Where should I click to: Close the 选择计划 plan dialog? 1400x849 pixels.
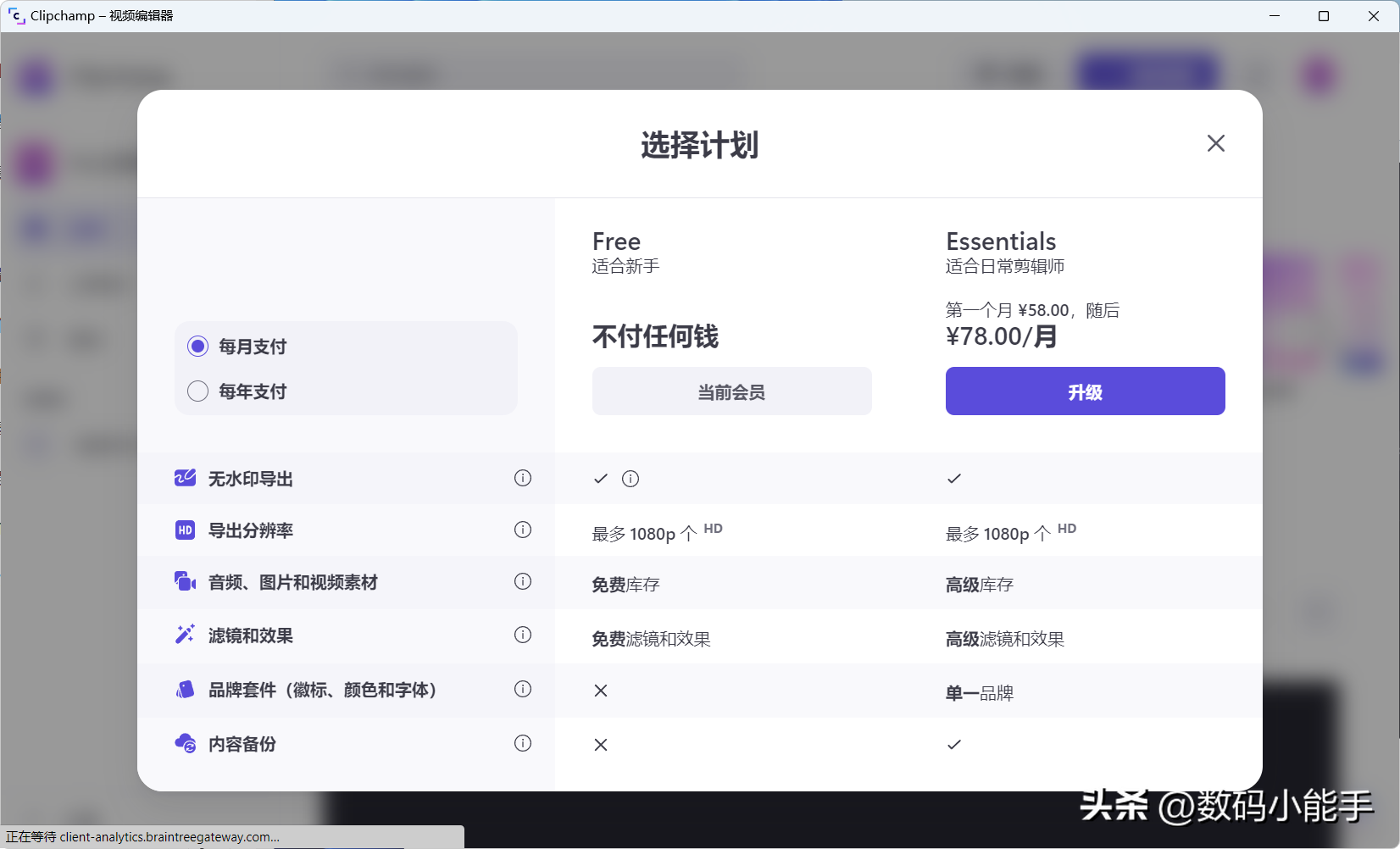[1215, 143]
